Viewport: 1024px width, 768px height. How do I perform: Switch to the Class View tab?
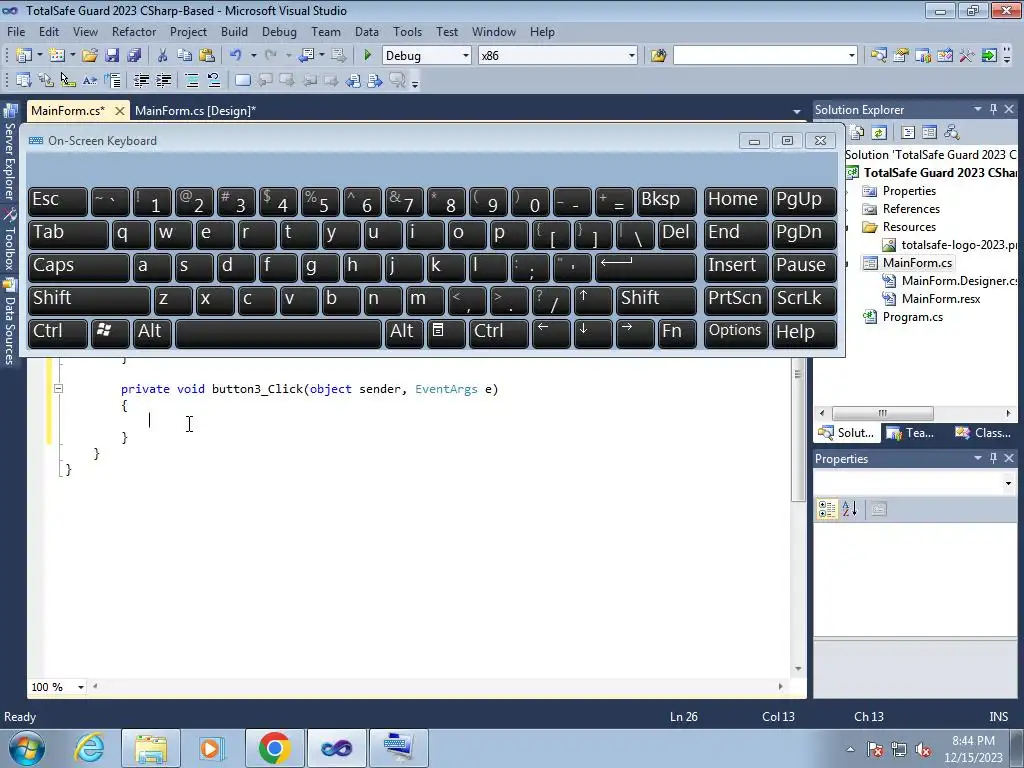[x=984, y=432]
